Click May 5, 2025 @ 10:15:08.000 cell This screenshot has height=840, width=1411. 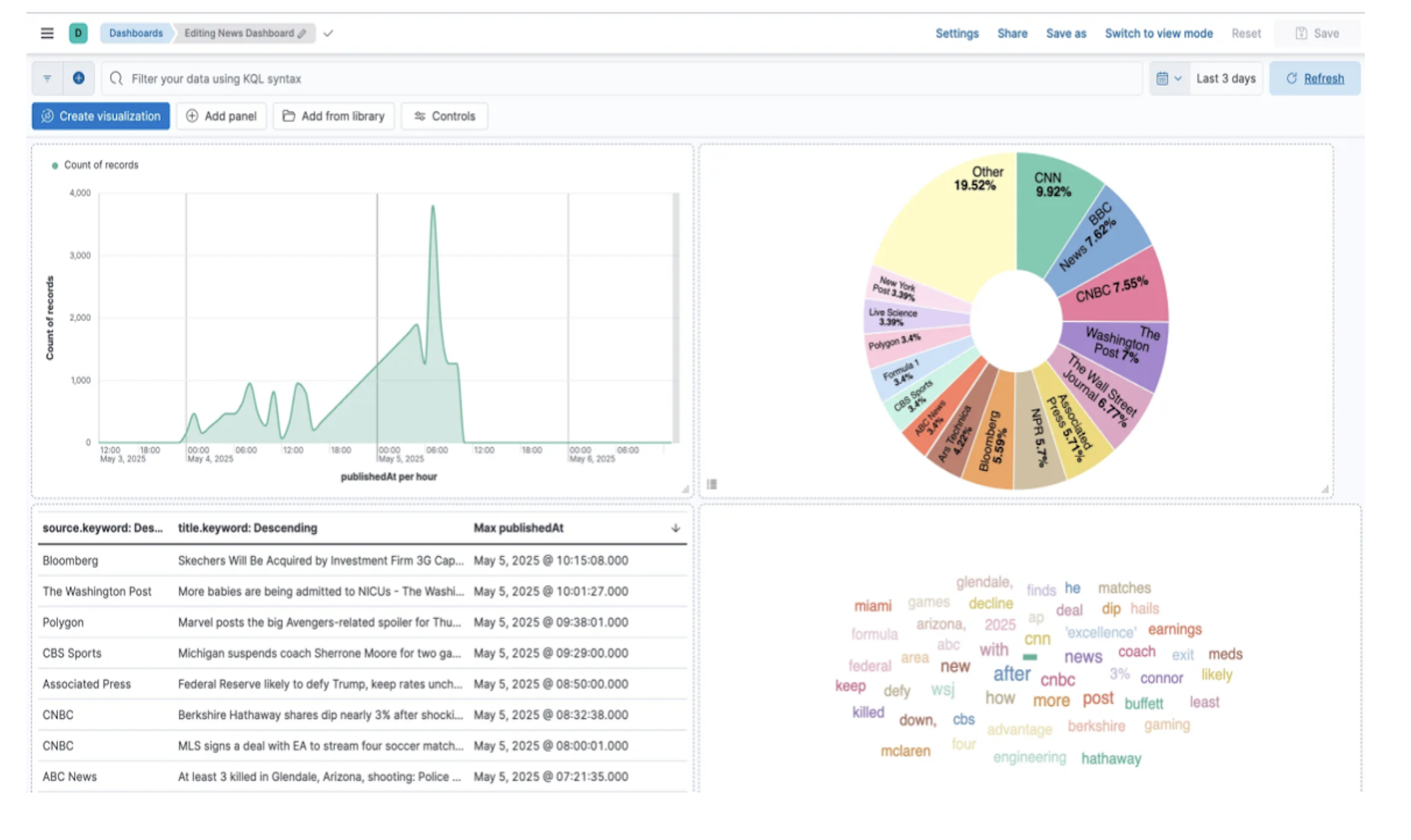pos(550,561)
